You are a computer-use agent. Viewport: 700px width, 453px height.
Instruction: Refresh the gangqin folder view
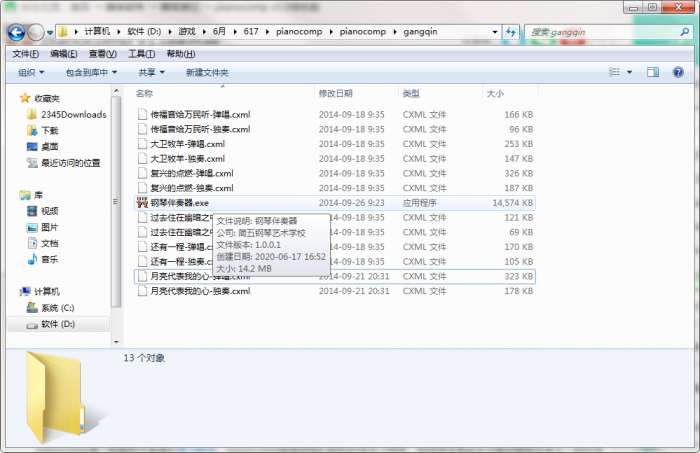tap(511, 32)
